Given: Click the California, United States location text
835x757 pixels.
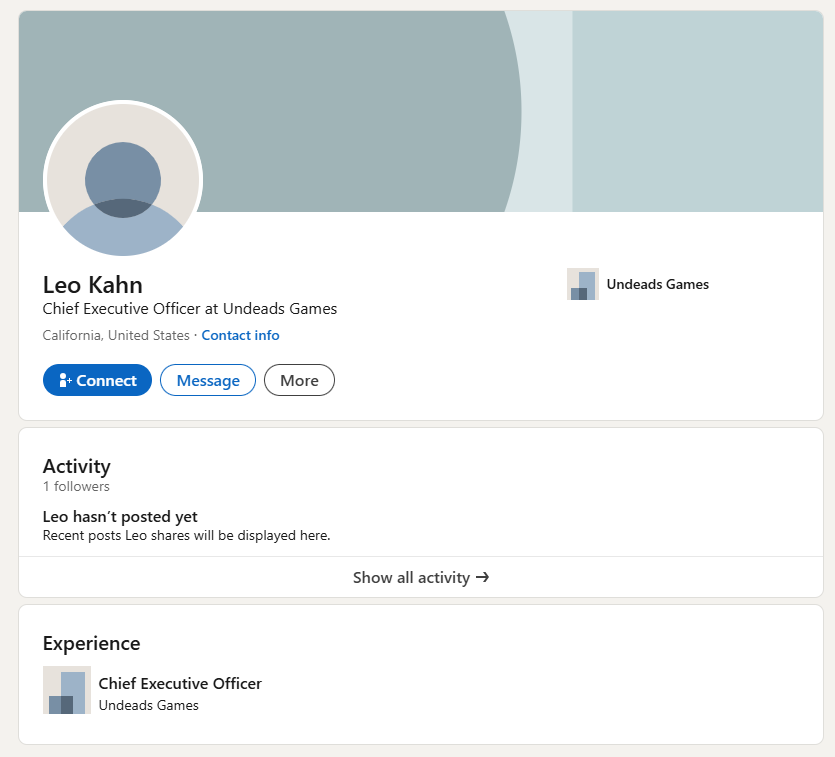Looking at the screenshot, I should [116, 335].
